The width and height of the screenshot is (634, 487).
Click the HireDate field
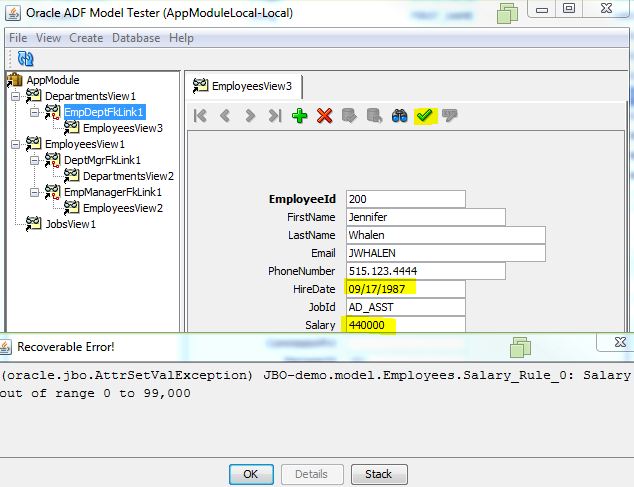[406, 289]
